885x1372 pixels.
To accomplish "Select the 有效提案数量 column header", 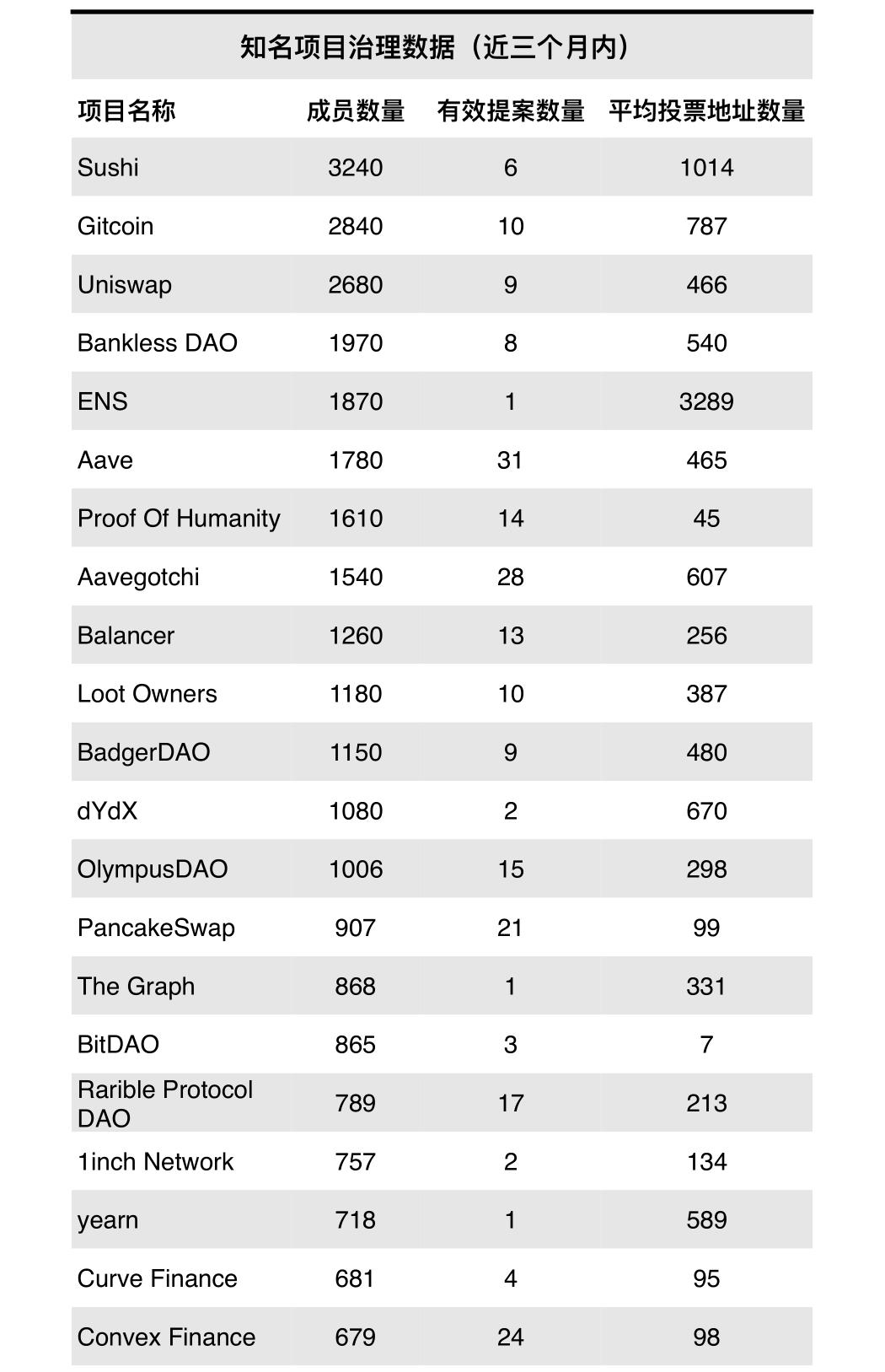I will click(510, 110).
